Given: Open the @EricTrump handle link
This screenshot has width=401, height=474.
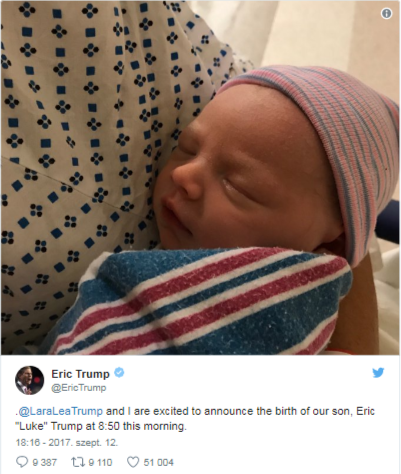Looking at the screenshot, I should pyautogui.click(x=79, y=388).
